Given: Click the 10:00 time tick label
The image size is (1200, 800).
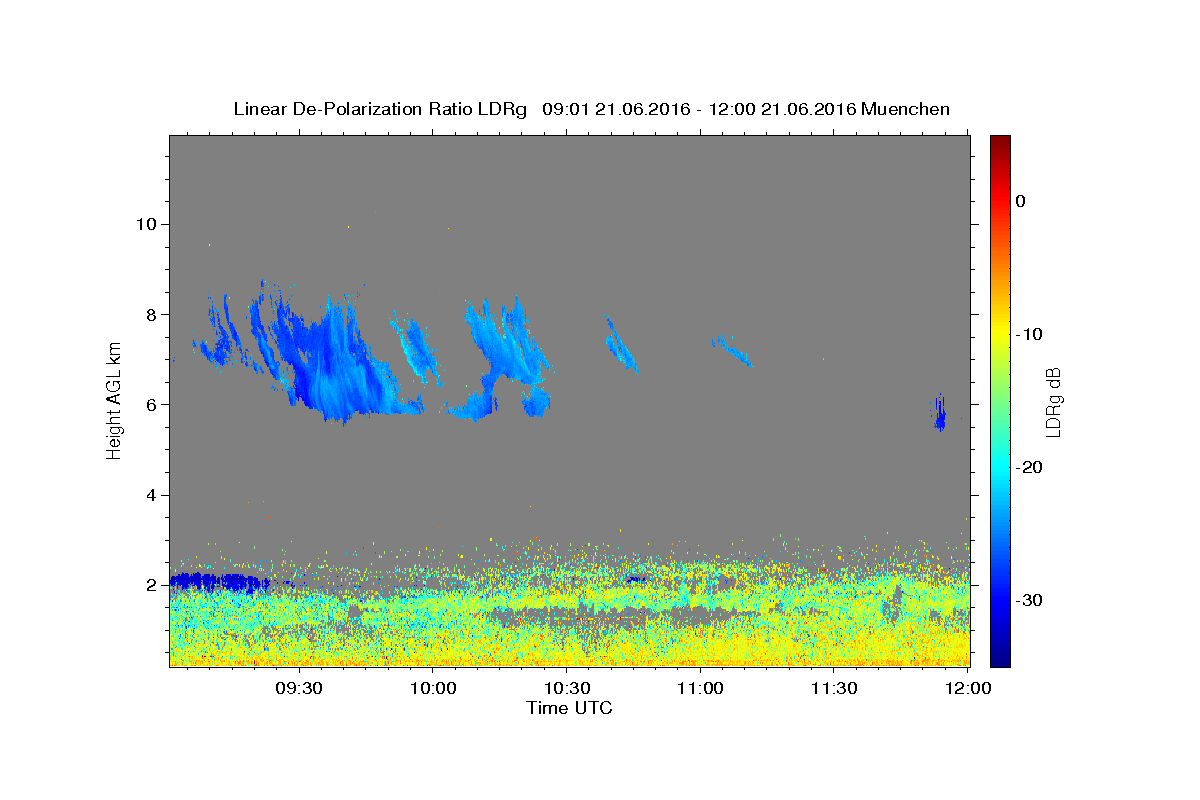Looking at the screenshot, I should (432, 688).
